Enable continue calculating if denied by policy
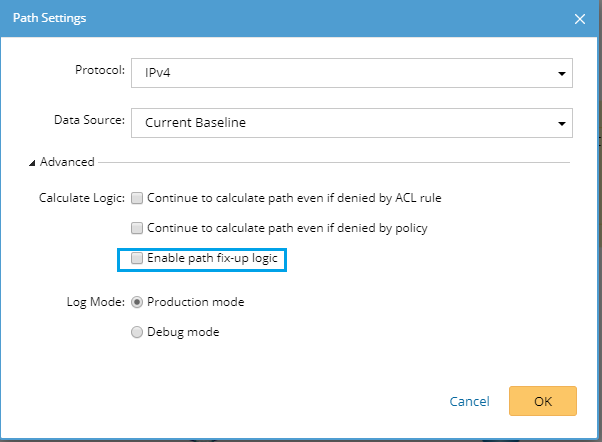Image resolution: width=602 pixels, height=442 pixels. [x=138, y=228]
